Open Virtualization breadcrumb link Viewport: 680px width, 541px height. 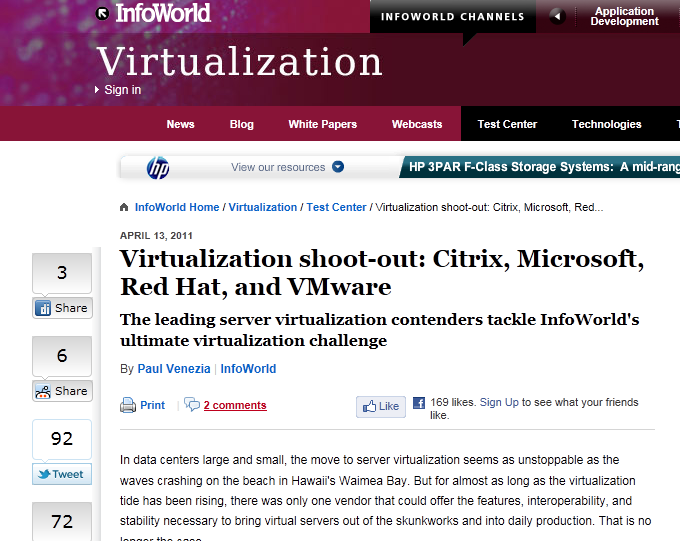point(263,207)
